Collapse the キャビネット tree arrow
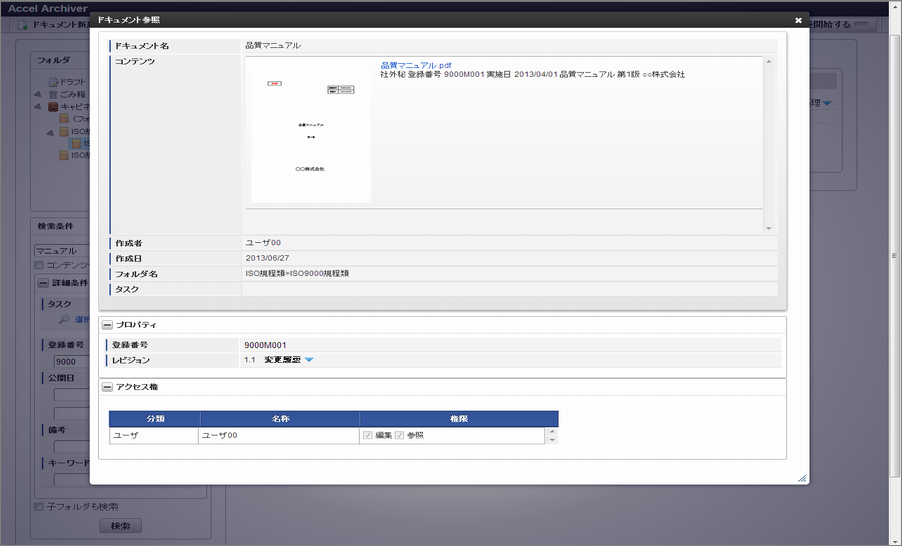Screen dimensions: 902x546 click(x=37, y=107)
